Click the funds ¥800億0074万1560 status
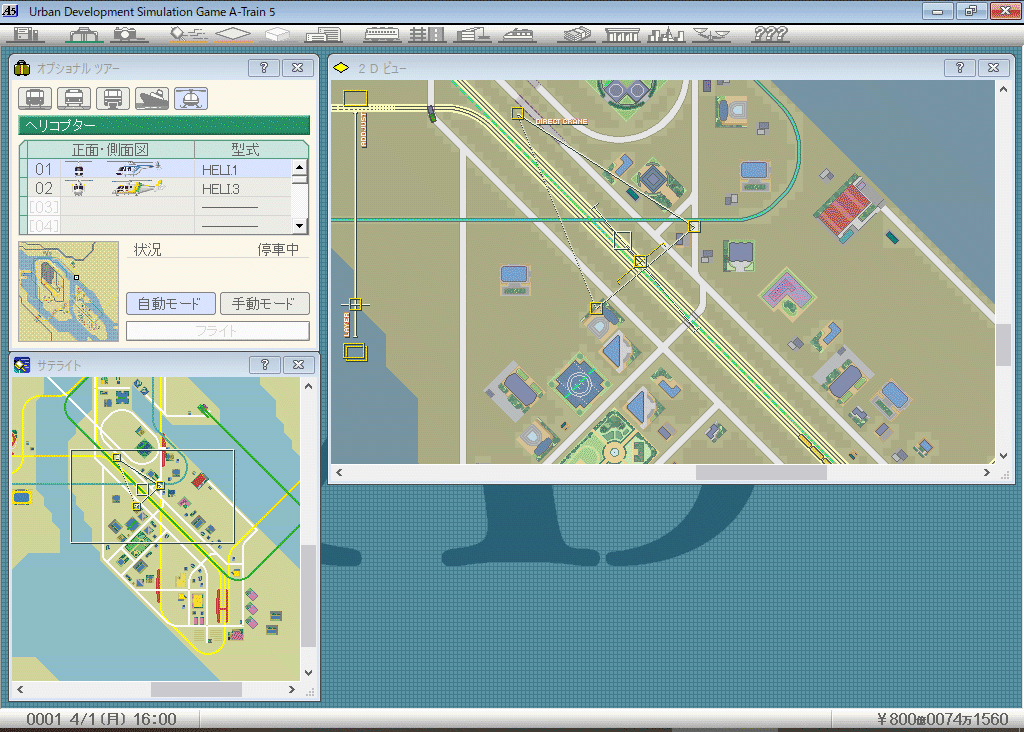1024x732 pixels. point(942,720)
